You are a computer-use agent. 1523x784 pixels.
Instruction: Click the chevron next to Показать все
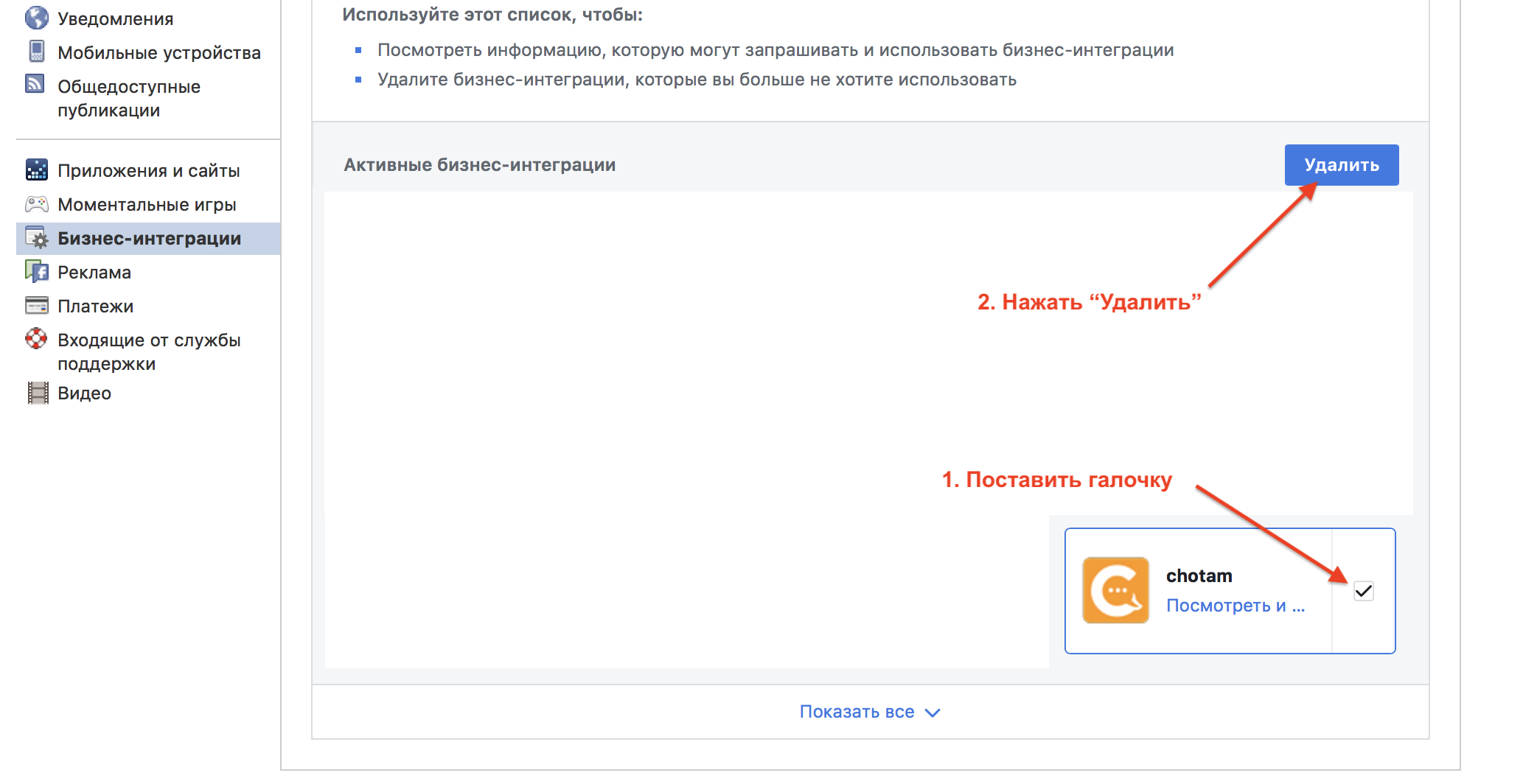933,713
